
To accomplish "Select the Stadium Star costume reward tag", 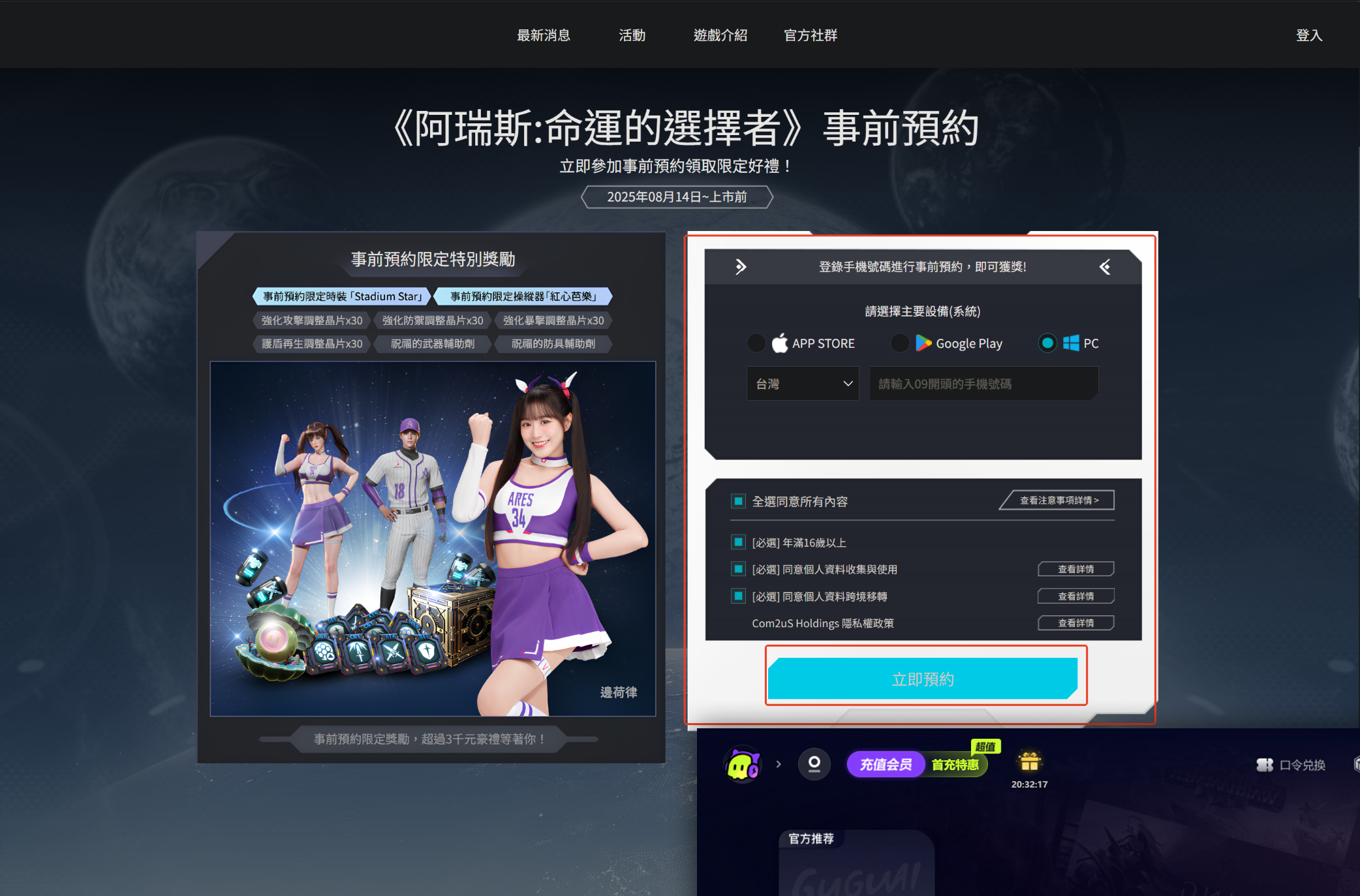I will [342, 296].
